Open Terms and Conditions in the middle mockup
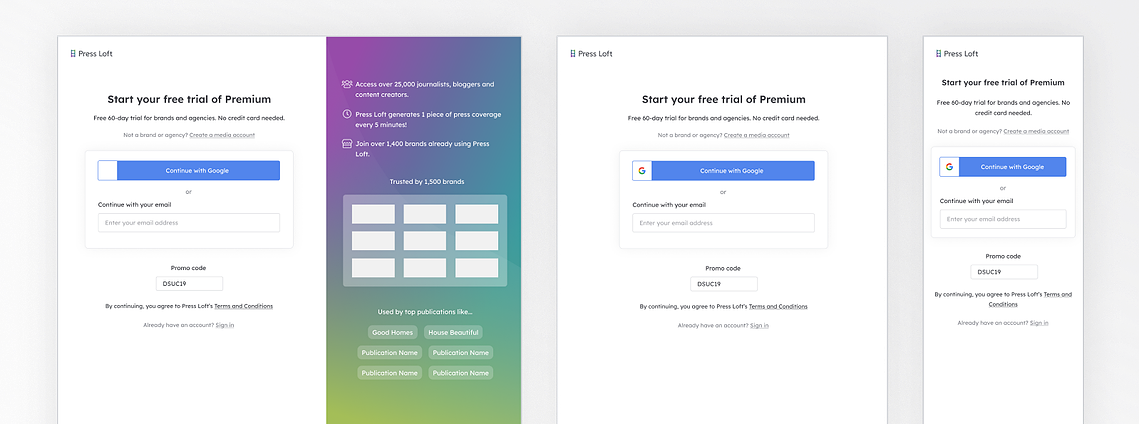Image resolution: width=1139 pixels, height=424 pixels. pyautogui.click(x=778, y=306)
